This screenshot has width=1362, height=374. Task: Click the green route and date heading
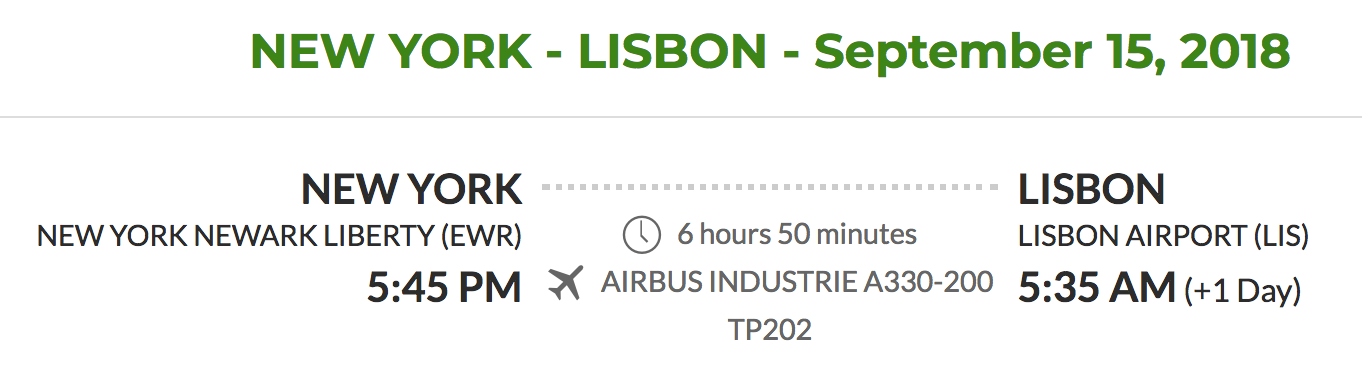click(770, 50)
